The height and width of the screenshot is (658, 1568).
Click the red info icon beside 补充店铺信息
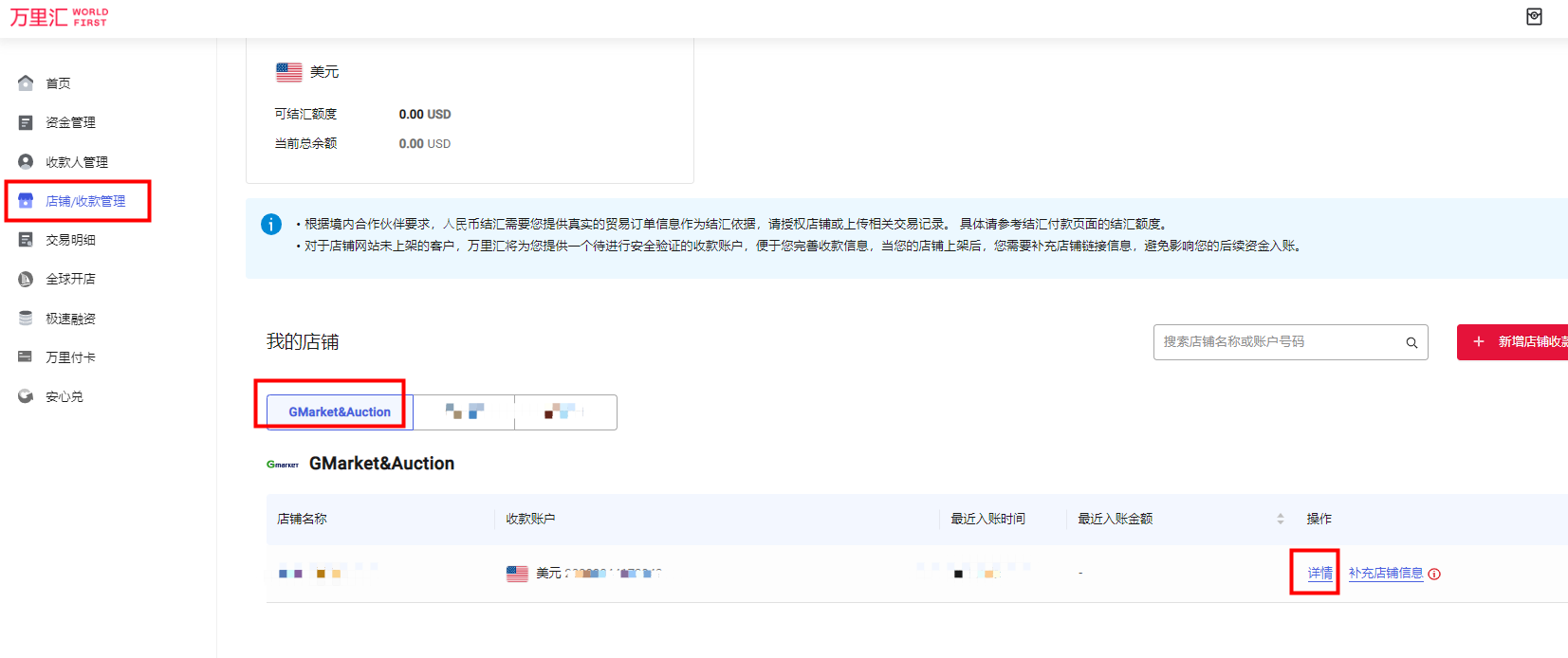point(1434,574)
